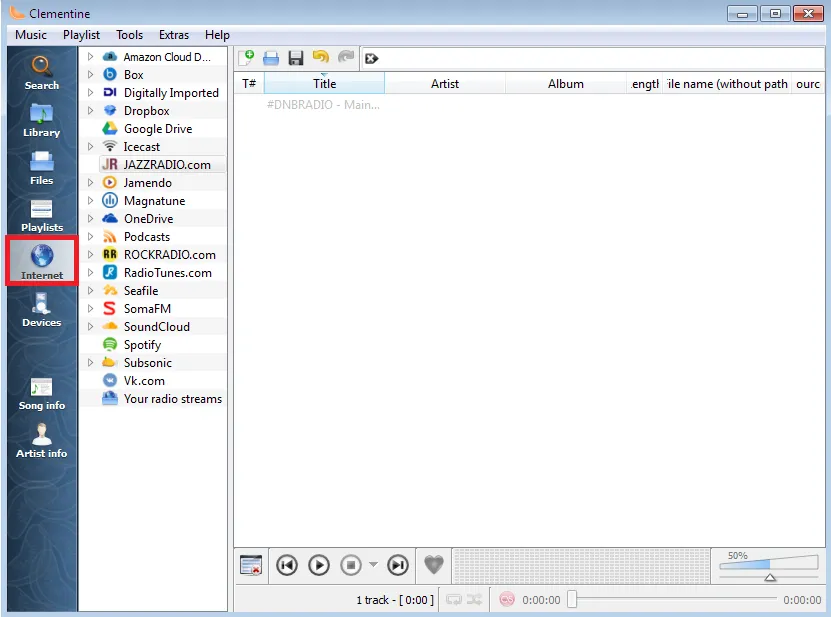Click the Source column header
This screenshot has height=617, width=831.
(808, 84)
